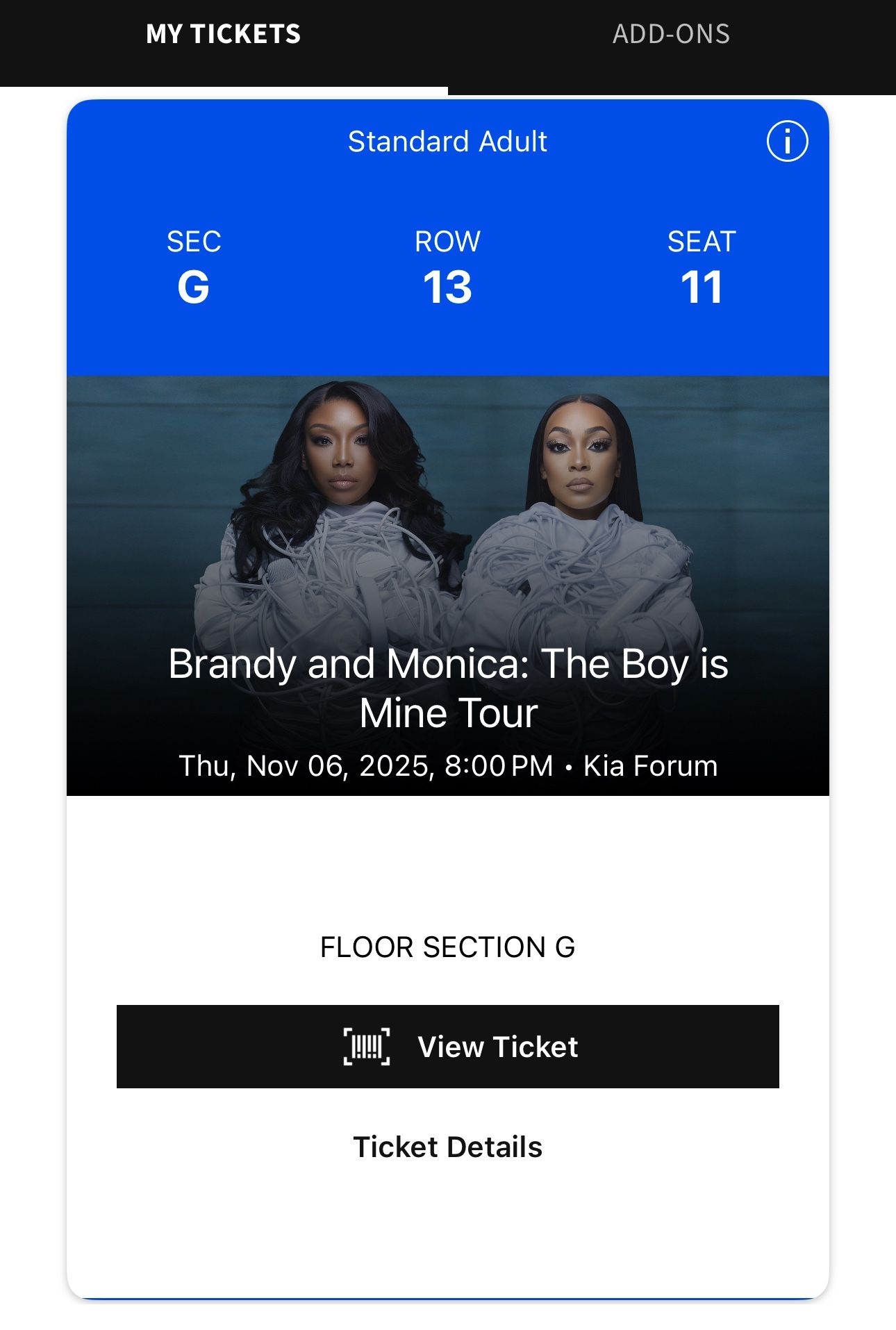Tap the FLOOR SECTION G text

tap(447, 947)
